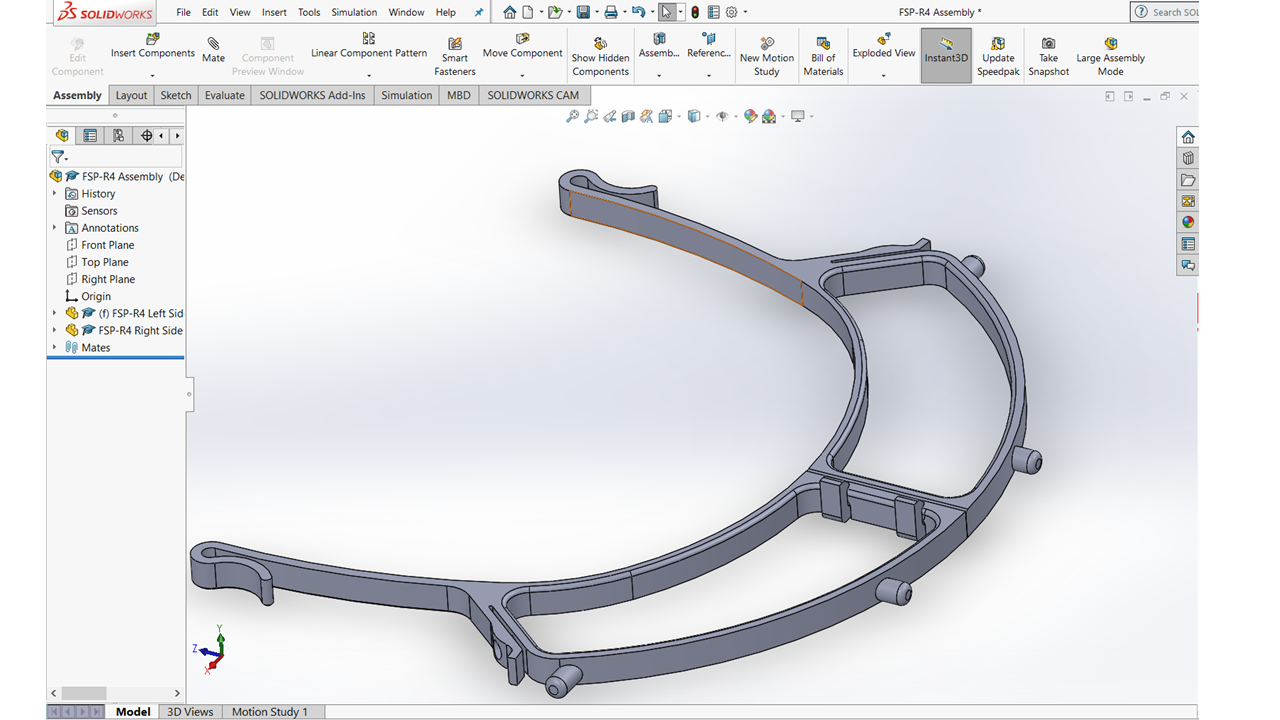The width and height of the screenshot is (1280, 720).
Task: Click the Rebuild traffic light icon
Action: 695,12
